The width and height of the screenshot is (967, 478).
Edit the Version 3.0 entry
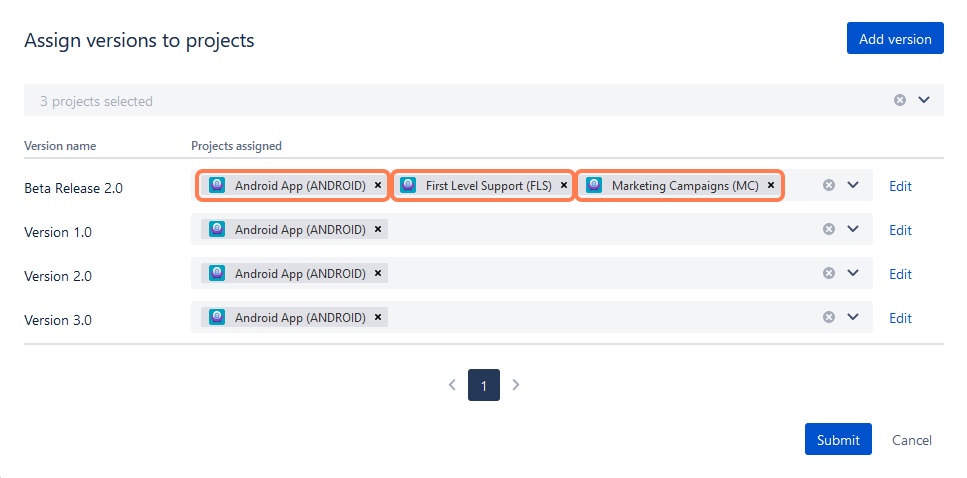click(x=900, y=318)
